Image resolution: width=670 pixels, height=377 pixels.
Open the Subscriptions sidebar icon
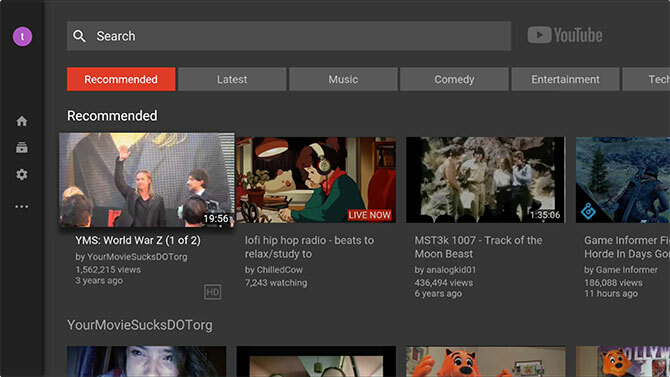tap(22, 147)
